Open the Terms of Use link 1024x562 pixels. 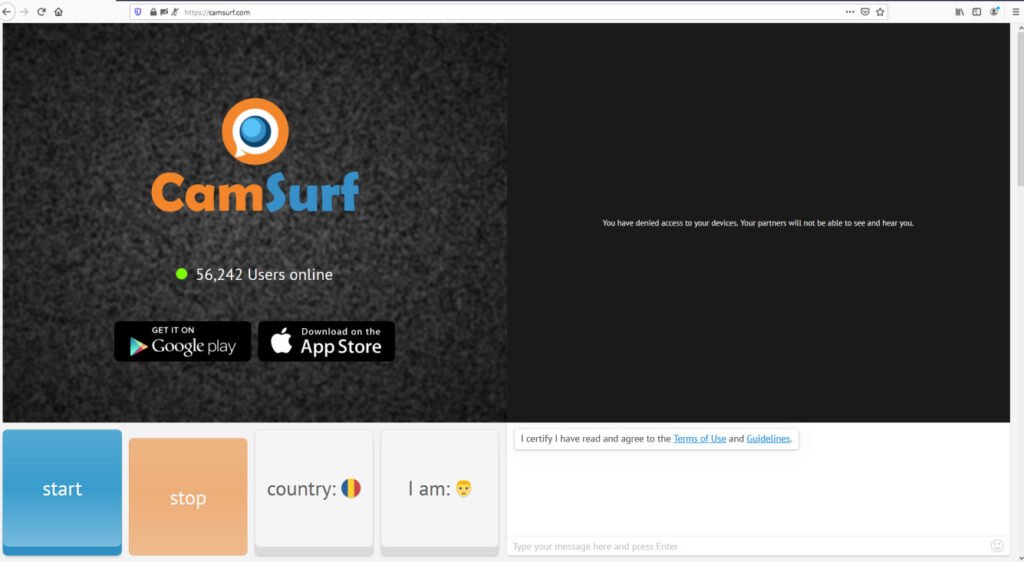click(699, 439)
